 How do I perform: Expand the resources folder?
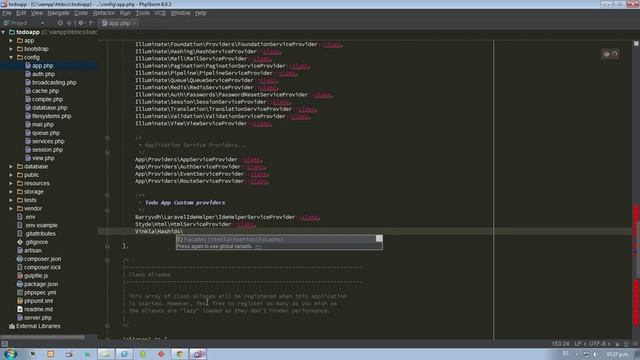pyautogui.click(x=11, y=183)
